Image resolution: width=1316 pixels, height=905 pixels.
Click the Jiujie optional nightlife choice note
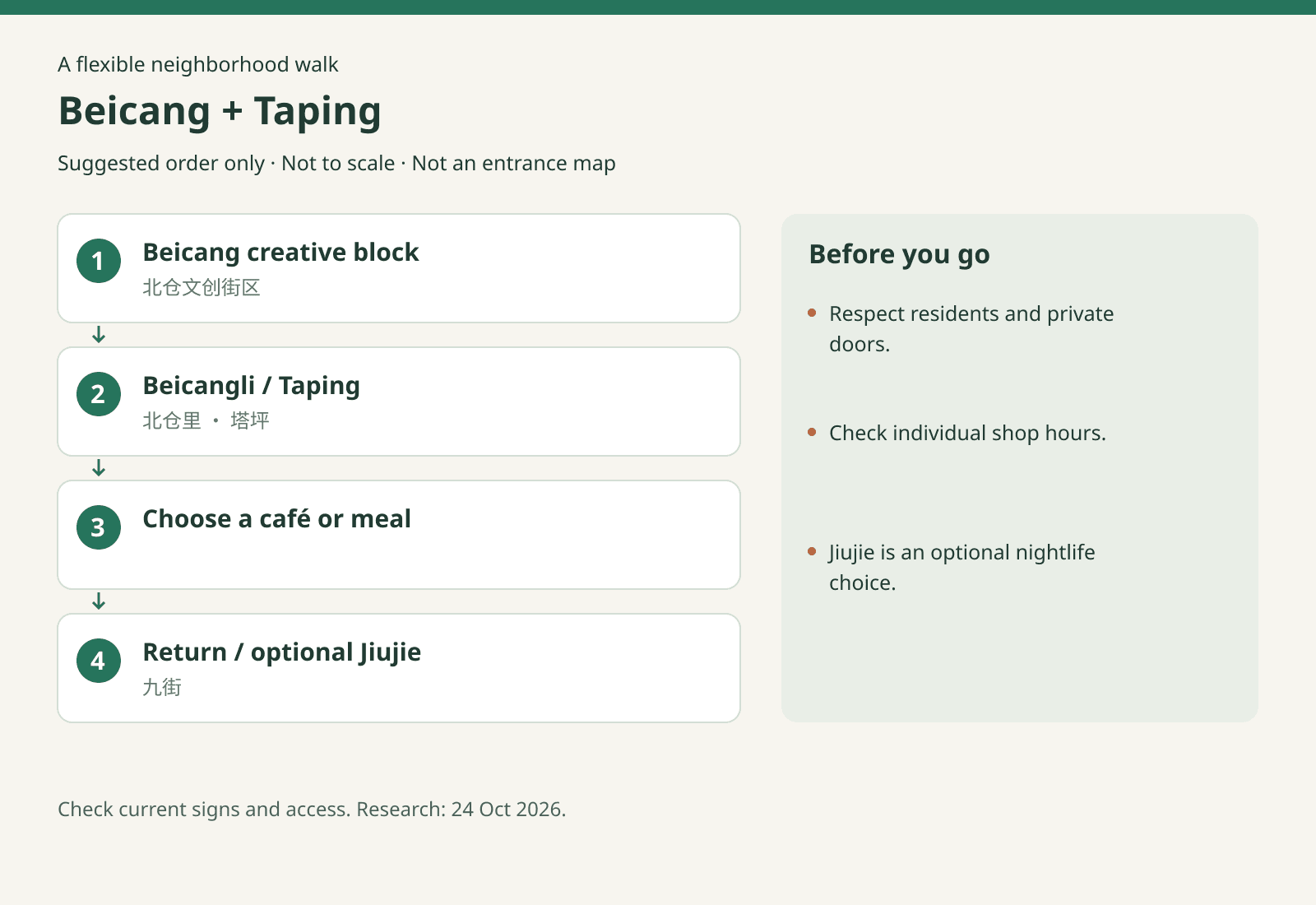point(962,568)
